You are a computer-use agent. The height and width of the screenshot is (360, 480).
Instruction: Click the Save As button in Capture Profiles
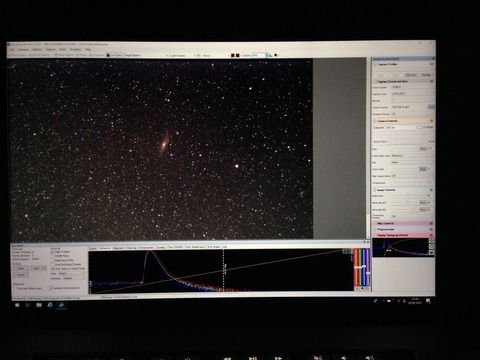[x=411, y=75]
